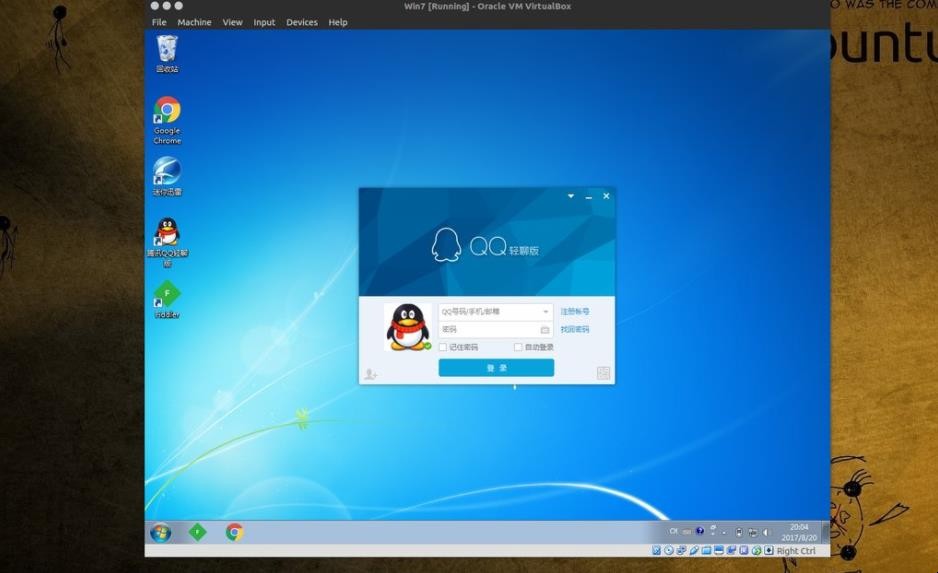
Task: Click VirtualBox mouse integration green arrow icon
Action: click(x=757, y=550)
